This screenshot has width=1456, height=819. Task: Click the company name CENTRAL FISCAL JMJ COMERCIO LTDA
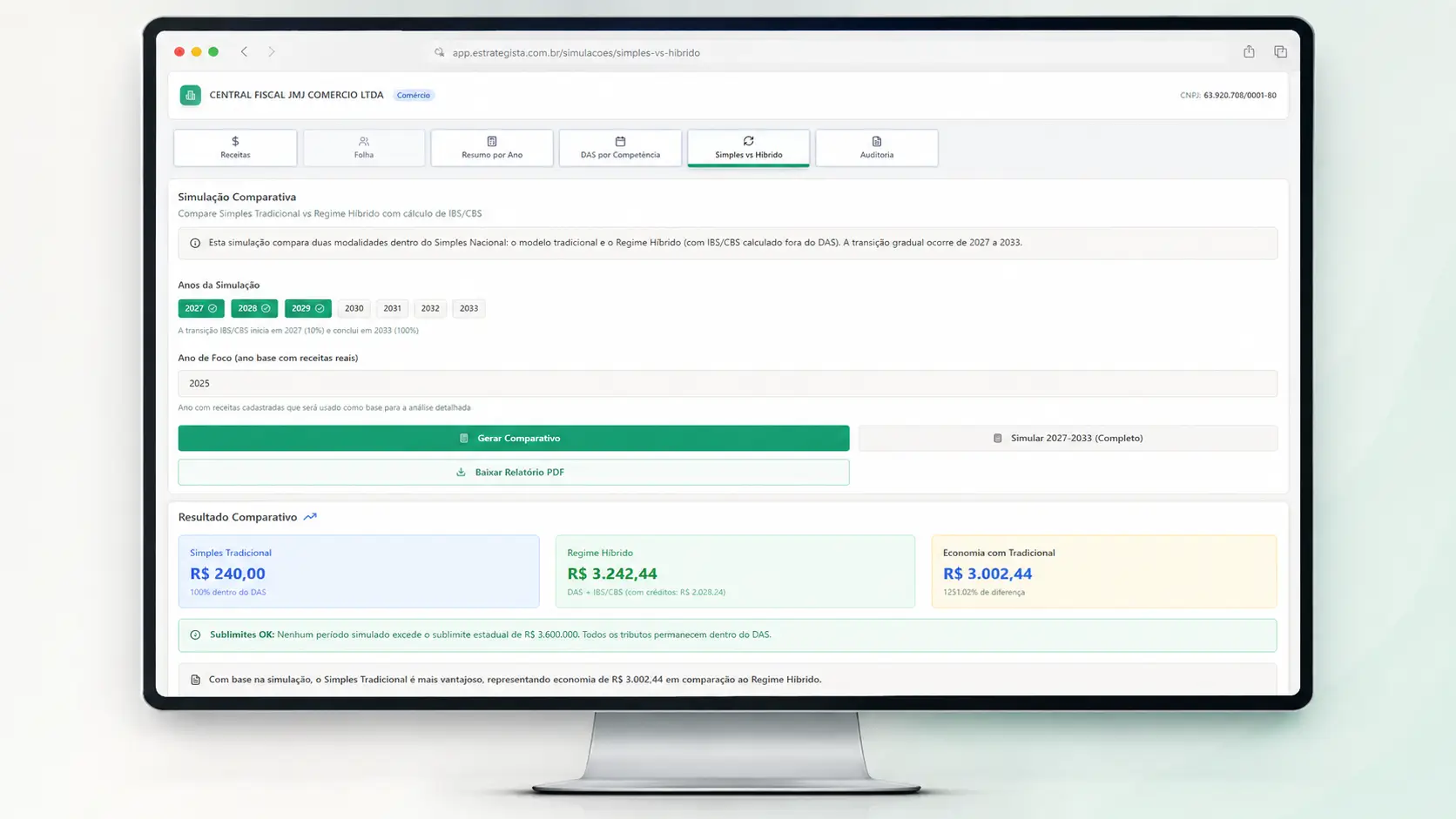(x=296, y=95)
